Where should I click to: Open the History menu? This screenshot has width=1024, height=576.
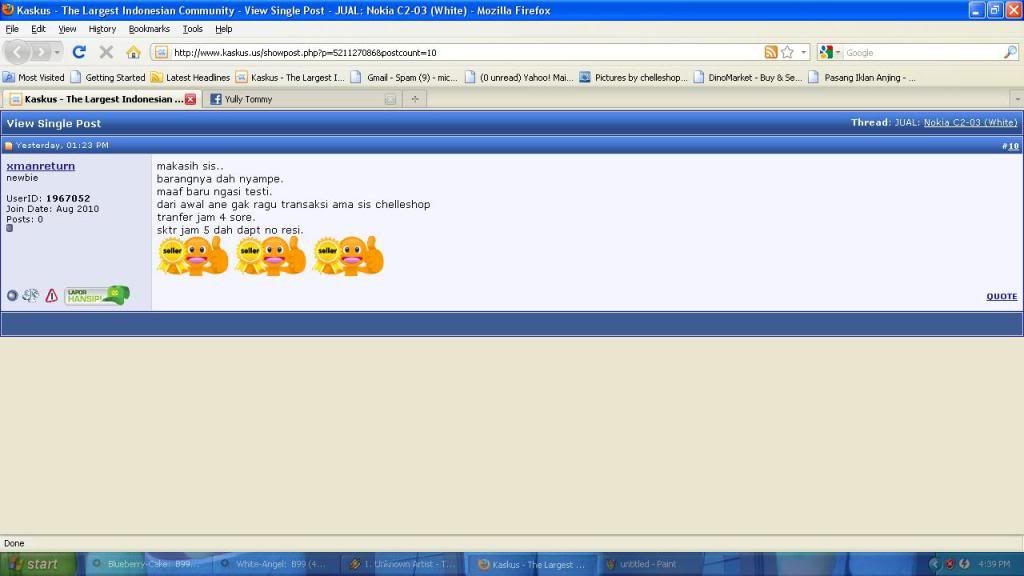[x=103, y=29]
